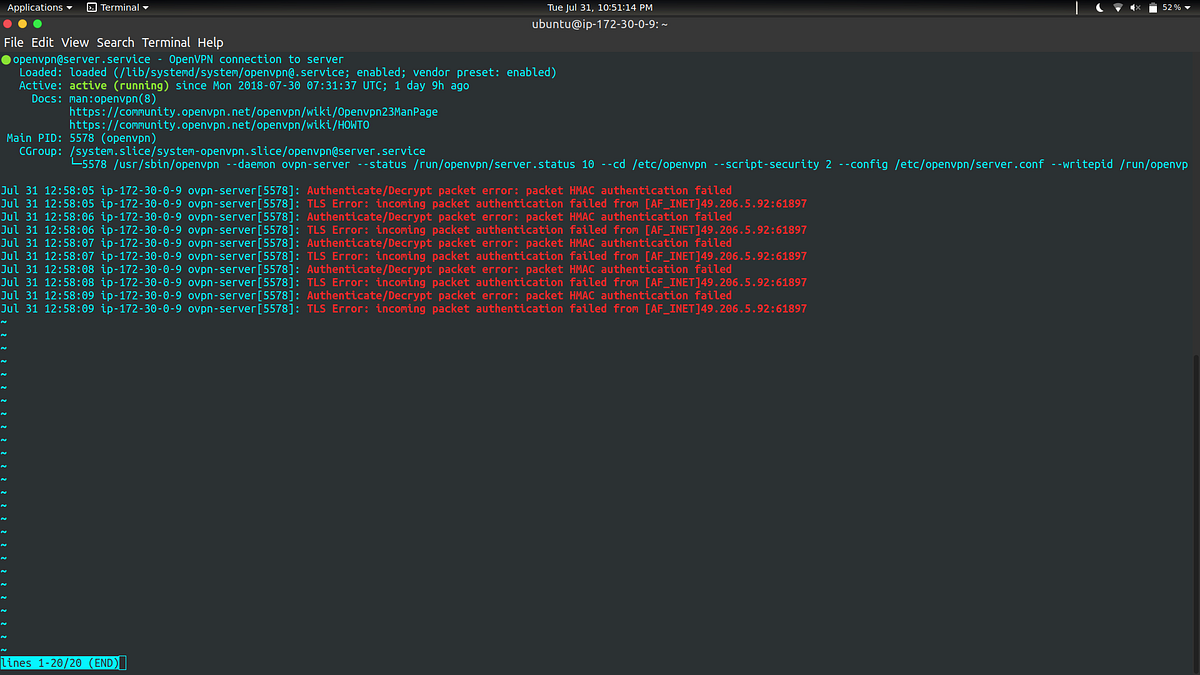
Task: Unmute audio using the muted speaker icon
Action: 1135,7
